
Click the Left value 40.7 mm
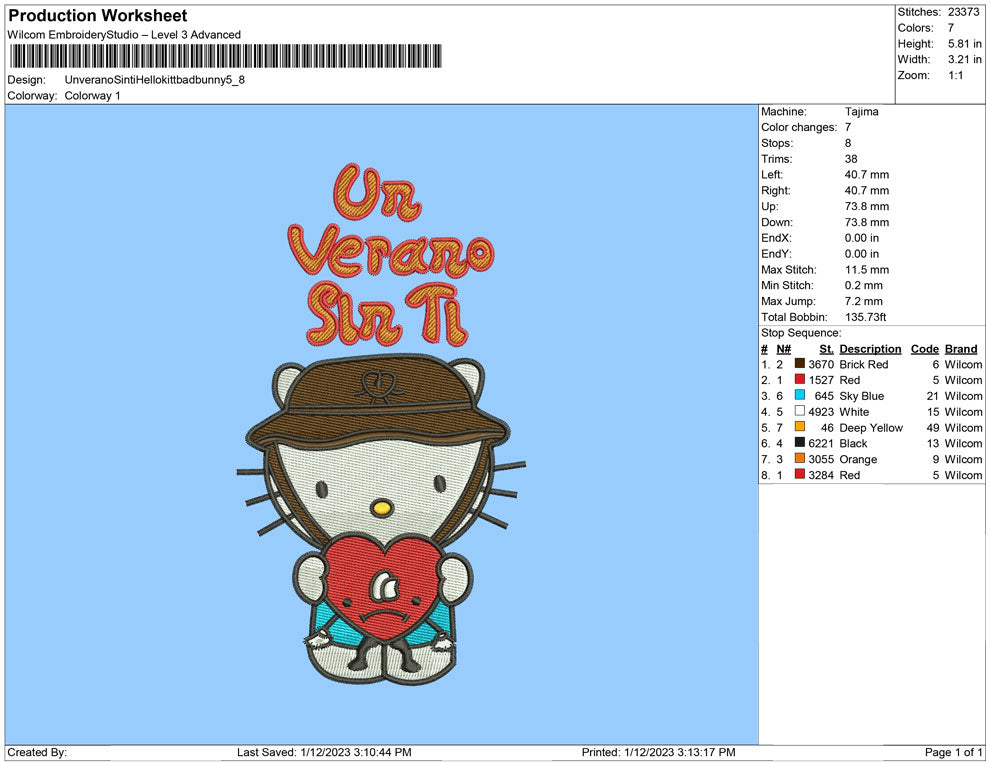coord(867,175)
